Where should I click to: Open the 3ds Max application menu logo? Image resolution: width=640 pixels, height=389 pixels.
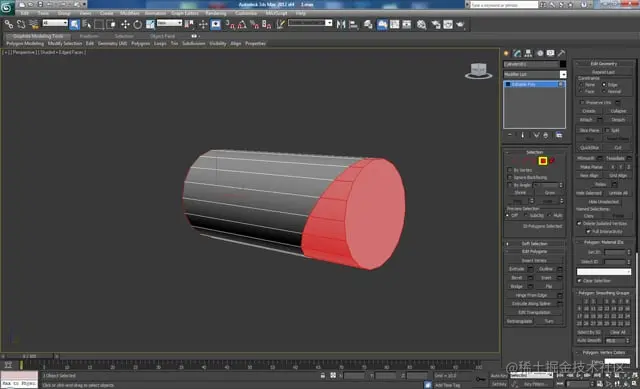(7, 7)
